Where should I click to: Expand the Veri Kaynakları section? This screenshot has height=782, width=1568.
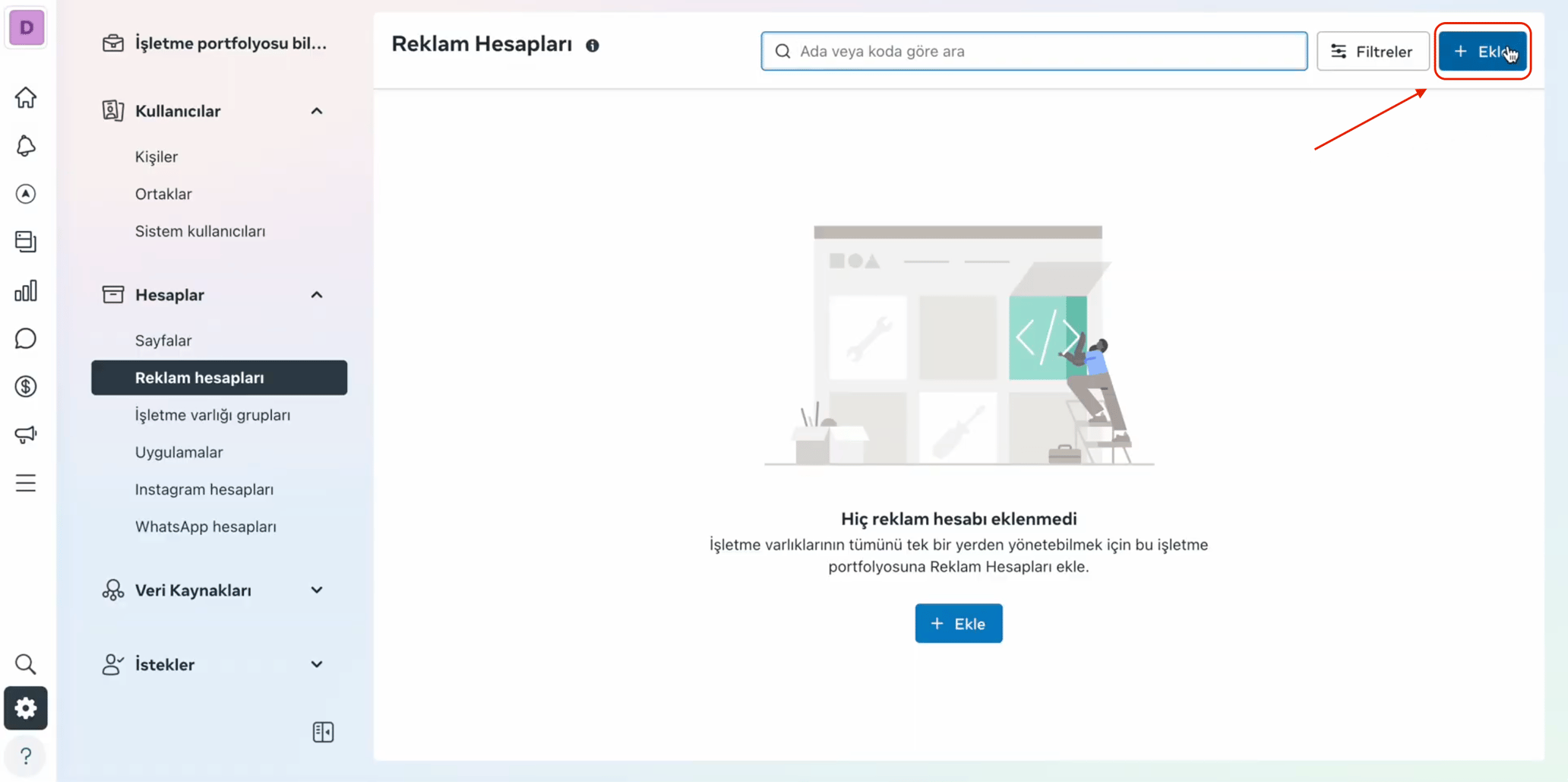pos(317,589)
